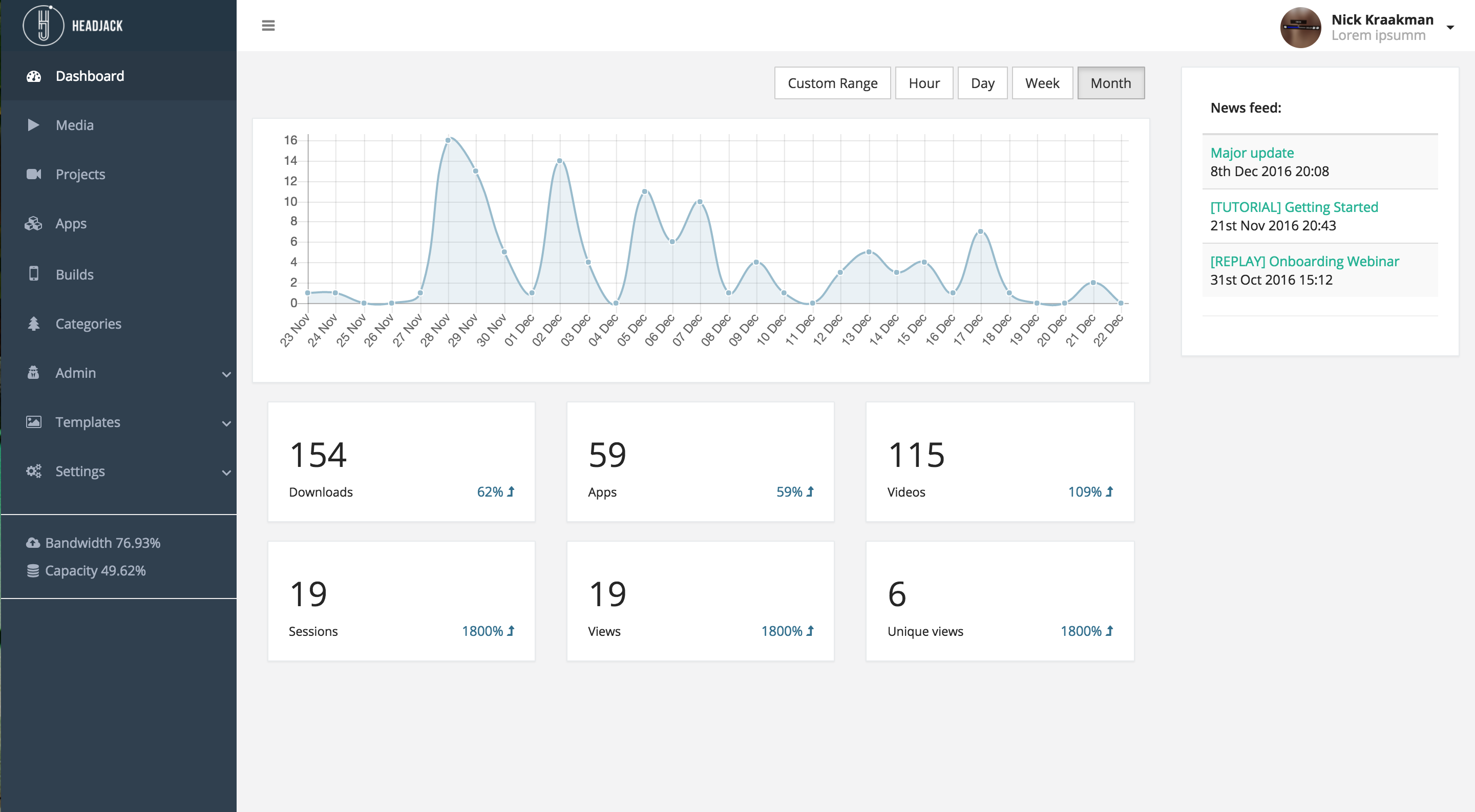Open the Dashboard menu item
The width and height of the screenshot is (1475, 812).
pyautogui.click(x=90, y=76)
